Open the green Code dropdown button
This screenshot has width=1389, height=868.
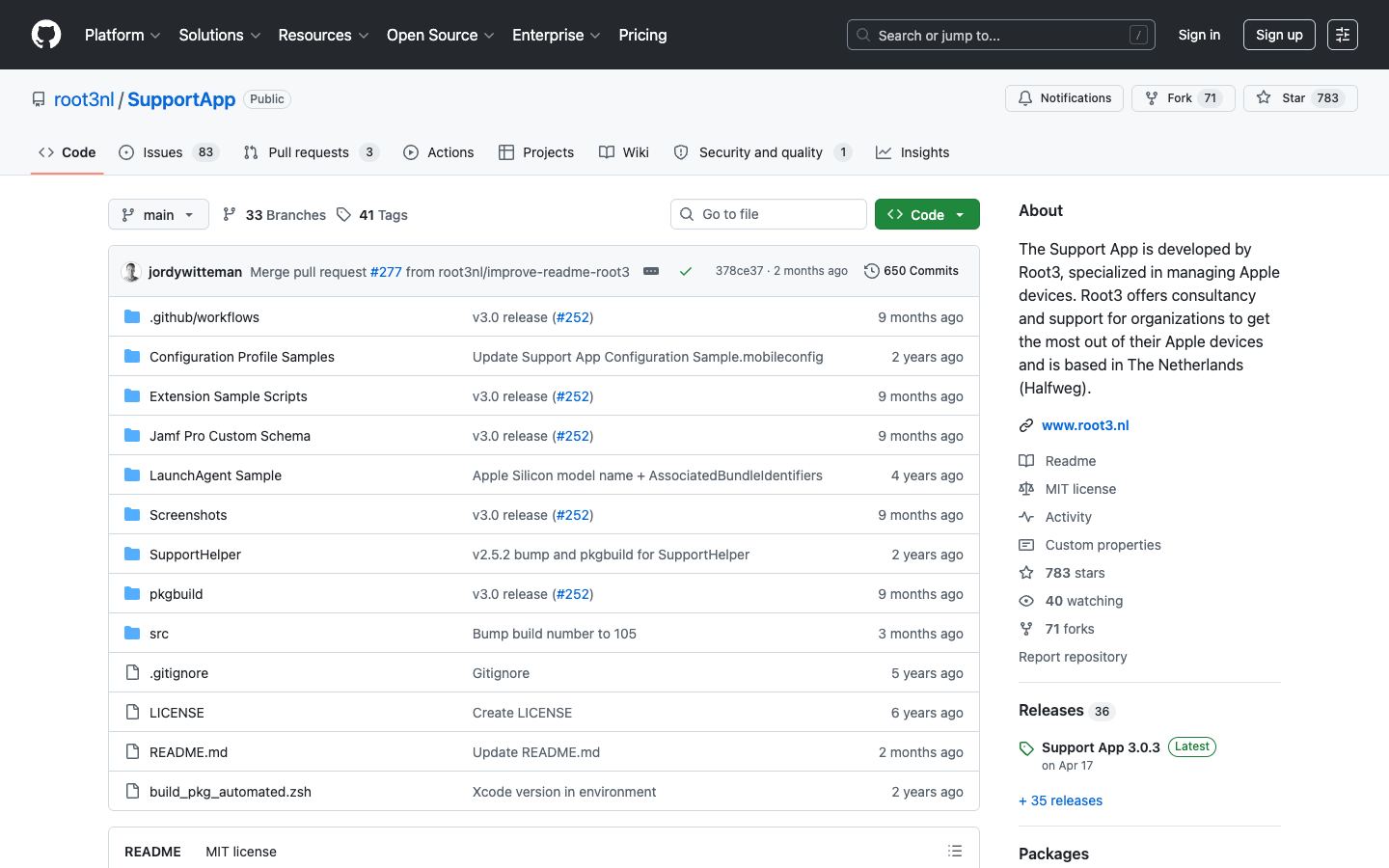pyautogui.click(x=927, y=214)
